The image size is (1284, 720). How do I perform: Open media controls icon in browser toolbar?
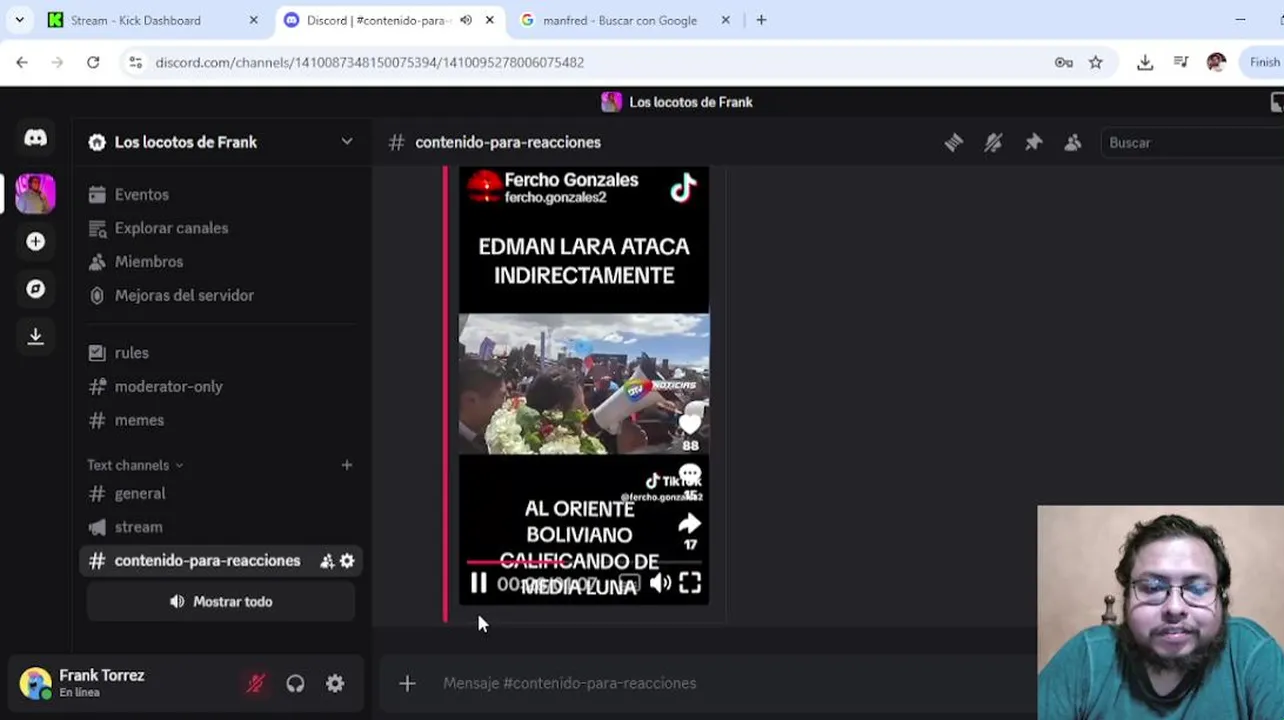tap(1181, 62)
